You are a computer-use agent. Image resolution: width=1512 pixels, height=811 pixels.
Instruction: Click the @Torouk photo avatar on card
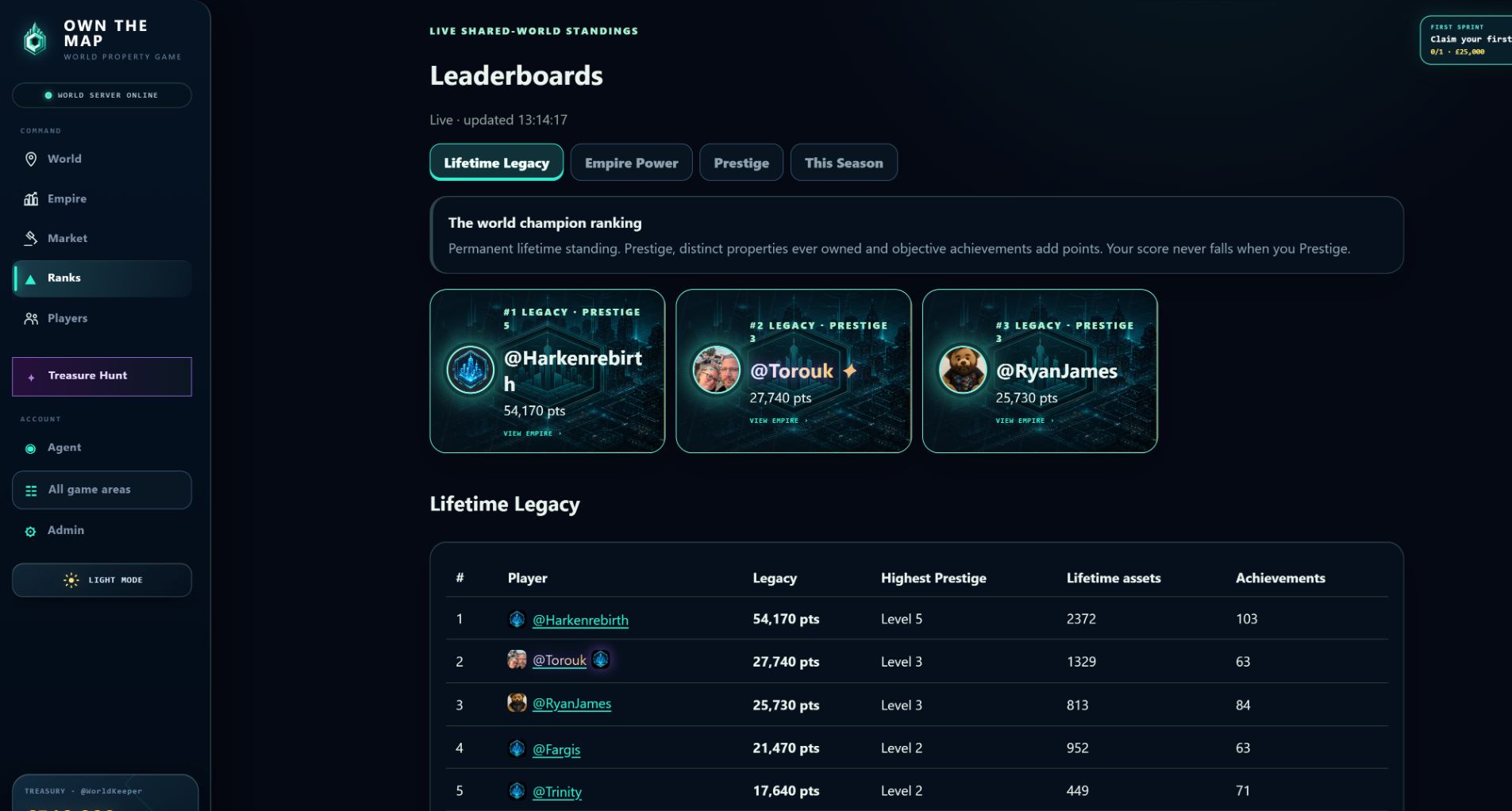[x=717, y=370]
